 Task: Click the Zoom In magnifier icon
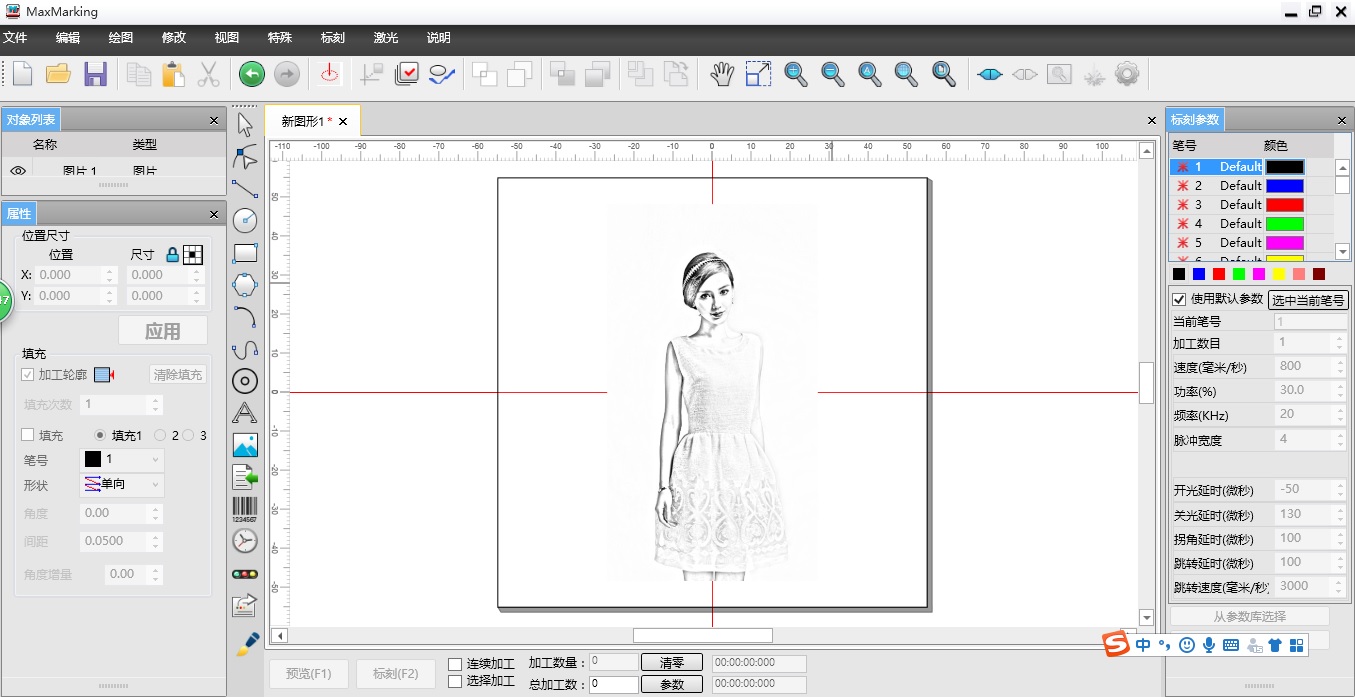tap(796, 74)
